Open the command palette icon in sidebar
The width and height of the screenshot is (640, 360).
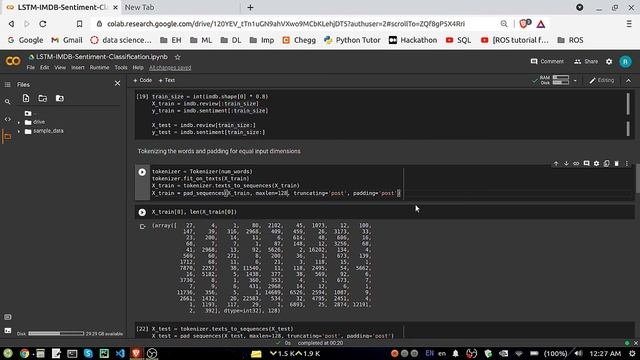(x=7, y=317)
